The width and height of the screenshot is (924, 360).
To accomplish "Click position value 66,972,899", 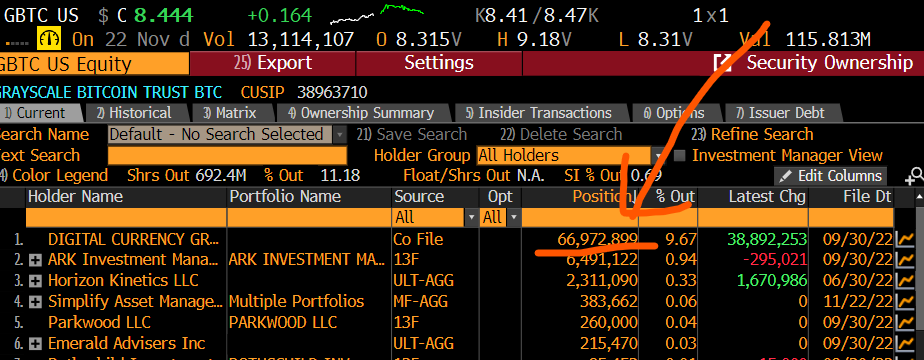I will (x=597, y=239).
